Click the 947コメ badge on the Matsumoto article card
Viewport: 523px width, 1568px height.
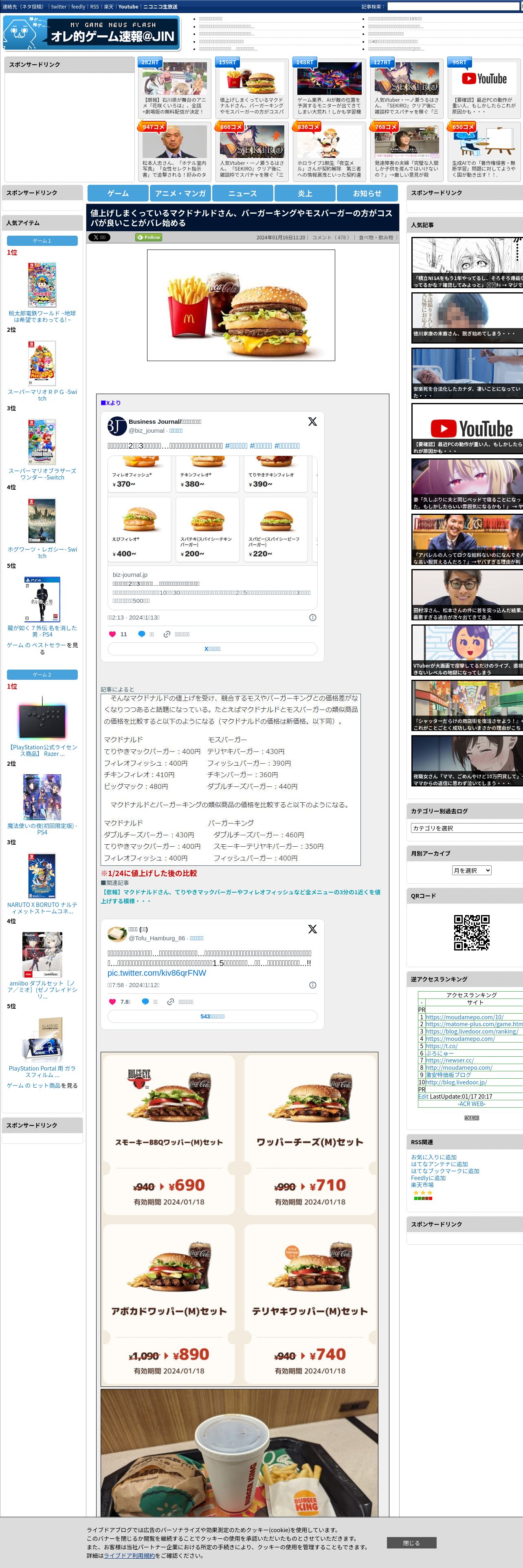coord(152,127)
